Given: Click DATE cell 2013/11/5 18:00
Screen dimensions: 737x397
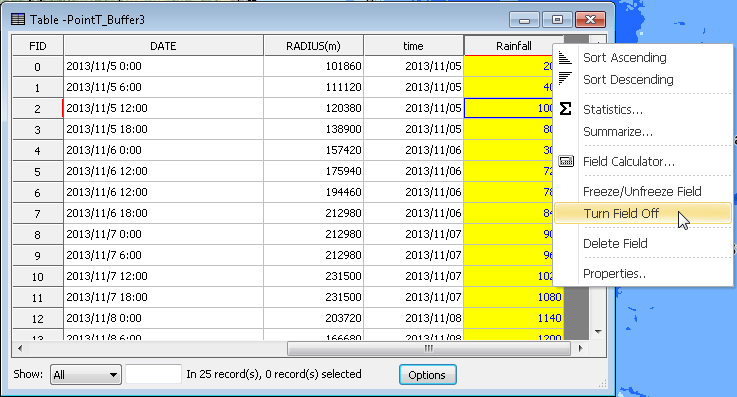Looking at the screenshot, I should point(163,129).
